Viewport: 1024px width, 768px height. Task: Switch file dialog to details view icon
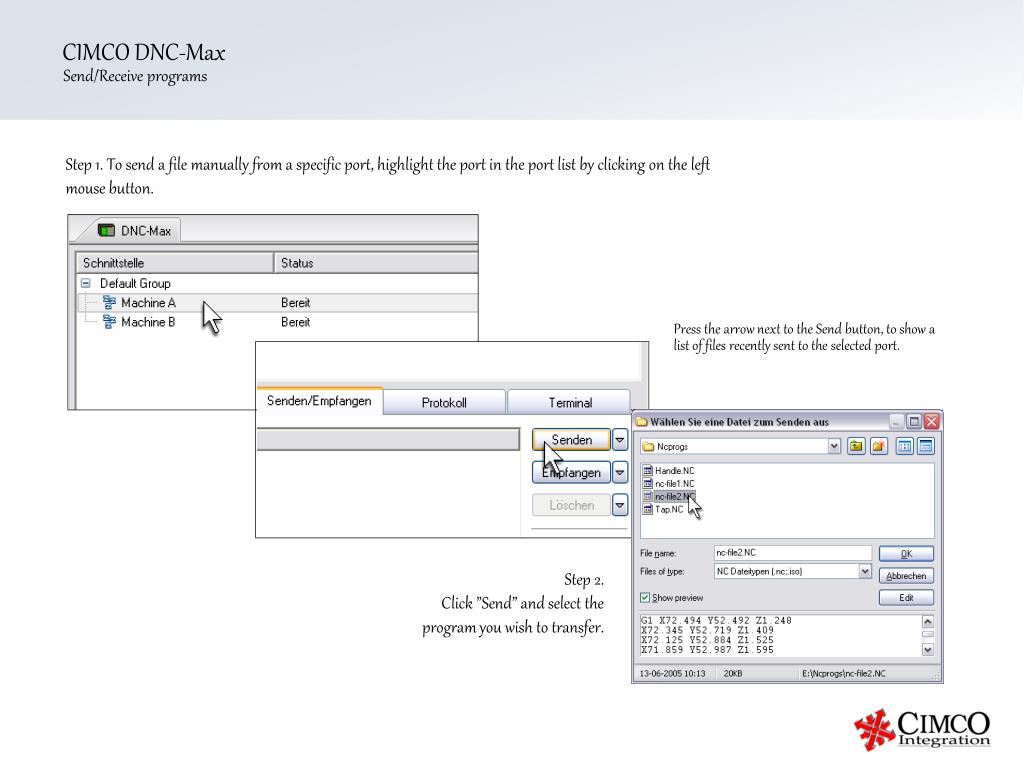point(925,447)
